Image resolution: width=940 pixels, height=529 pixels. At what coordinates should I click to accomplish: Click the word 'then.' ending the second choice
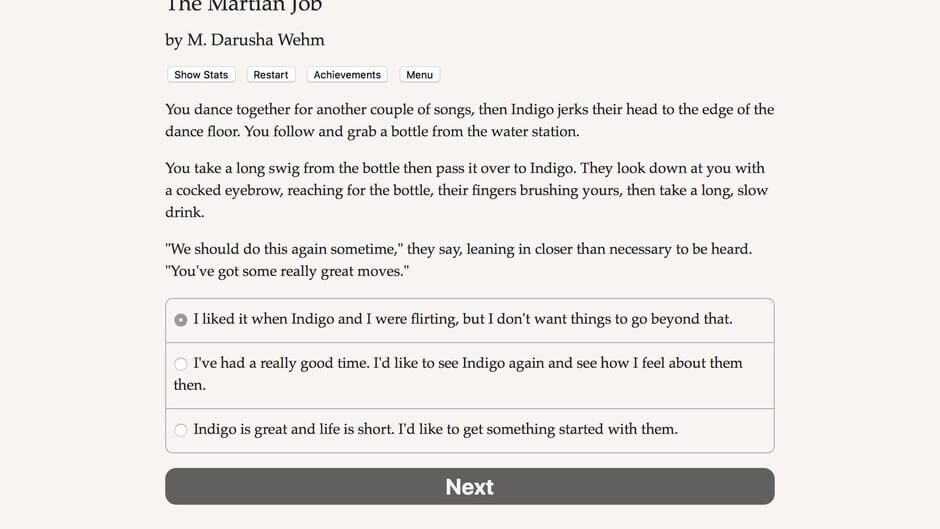190,385
